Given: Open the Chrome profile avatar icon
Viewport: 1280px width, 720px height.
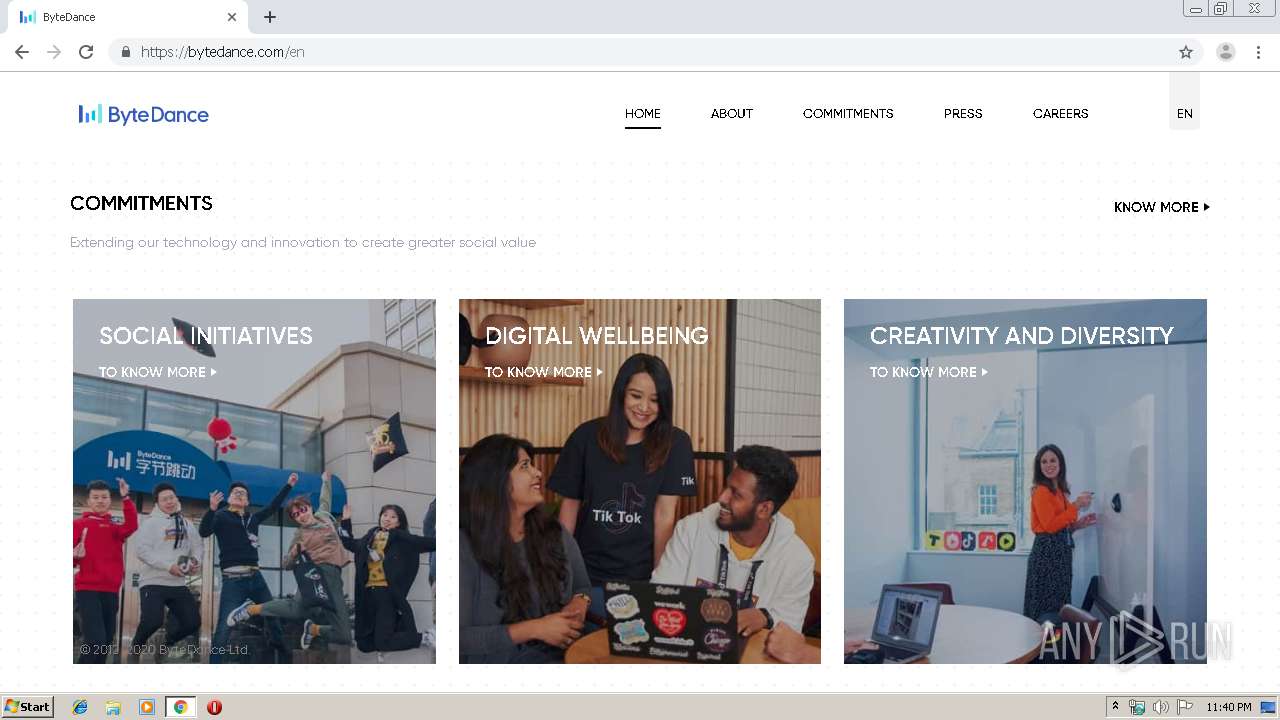Looking at the screenshot, I should 1226,52.
